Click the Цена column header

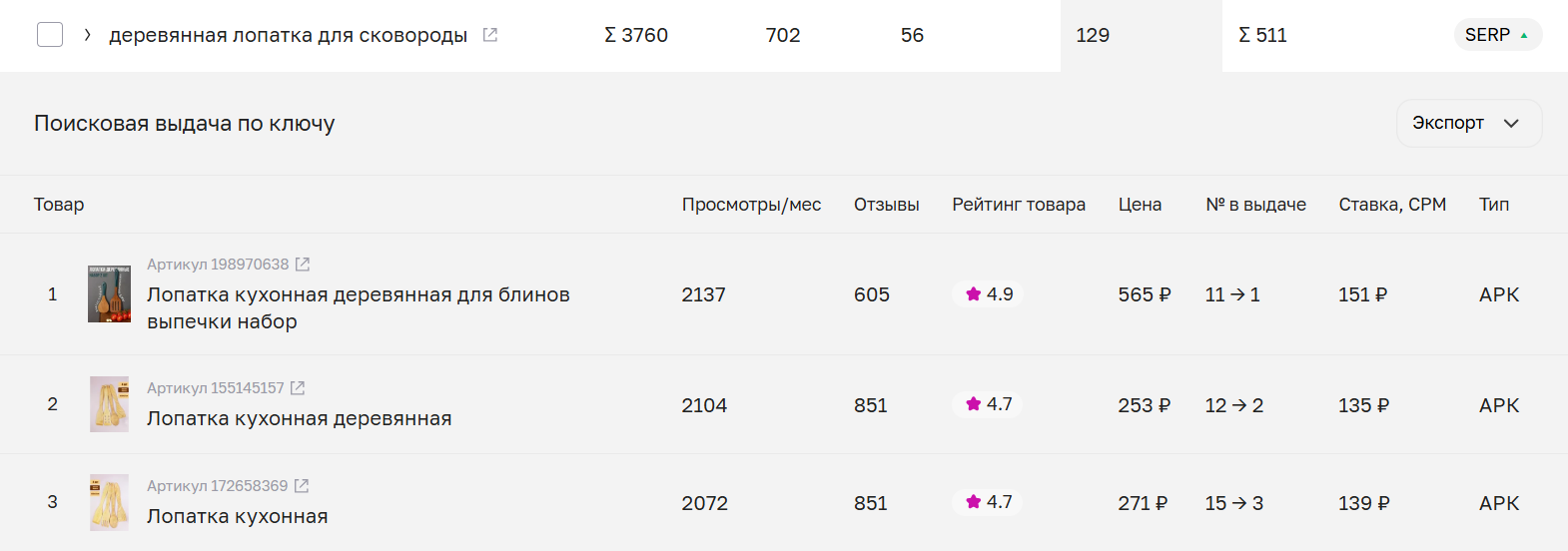[x=1140, y=205]
